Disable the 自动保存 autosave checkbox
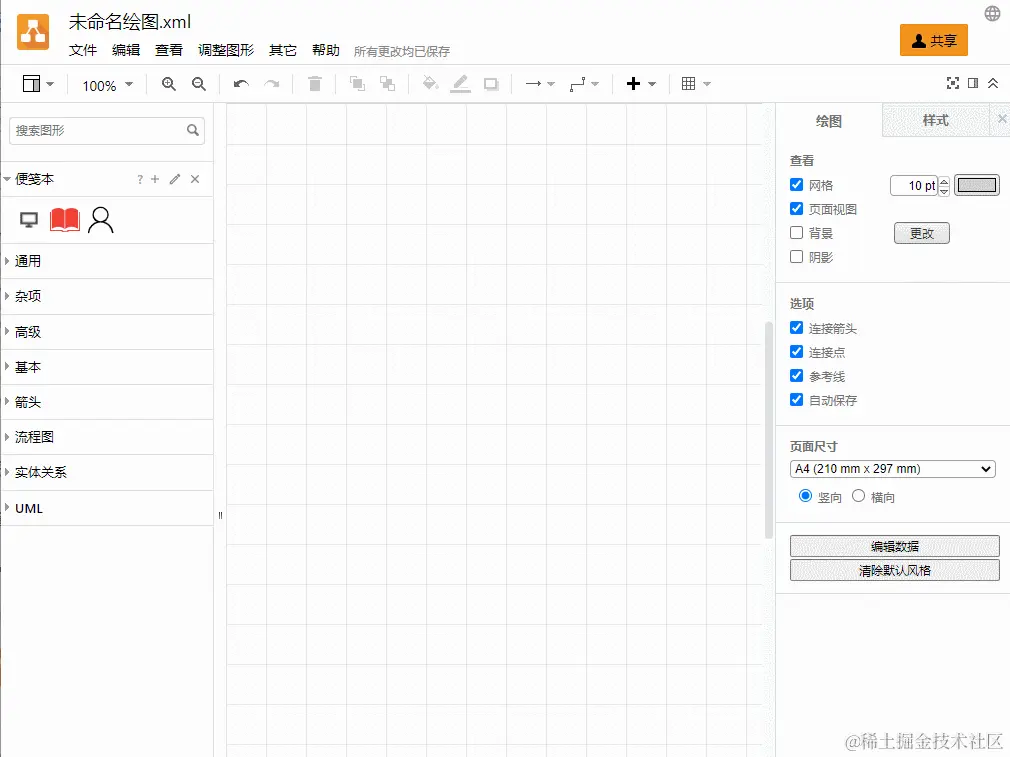The image size is (1010, 757). coord(797,399)
